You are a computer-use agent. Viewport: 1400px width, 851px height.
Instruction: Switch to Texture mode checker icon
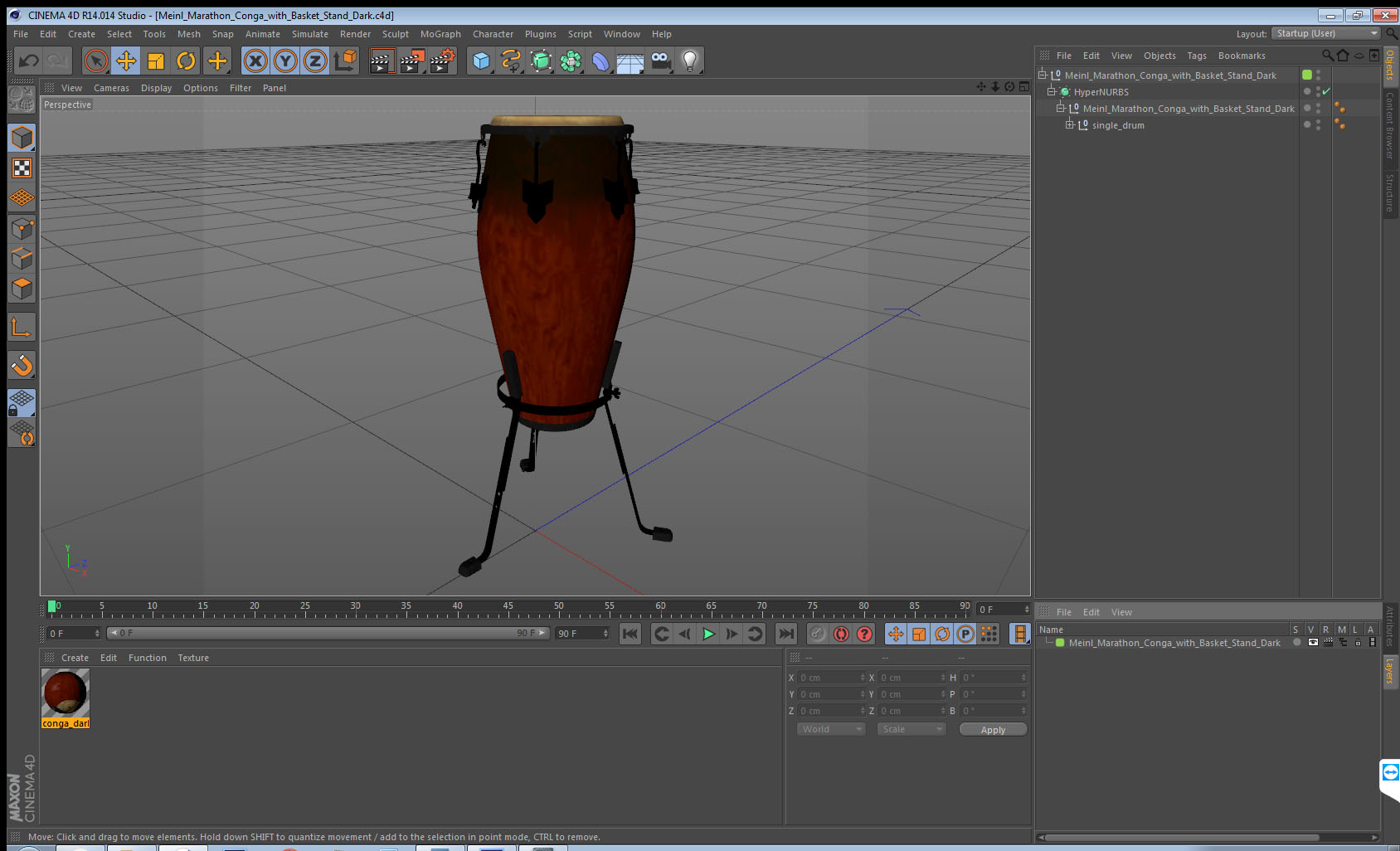[22, 168]
